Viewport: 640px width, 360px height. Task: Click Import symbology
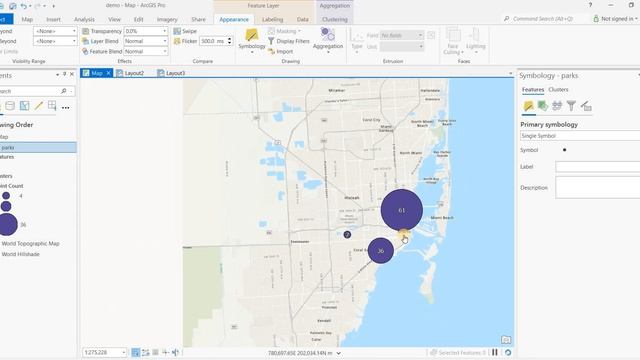click(x=281, y=51)
